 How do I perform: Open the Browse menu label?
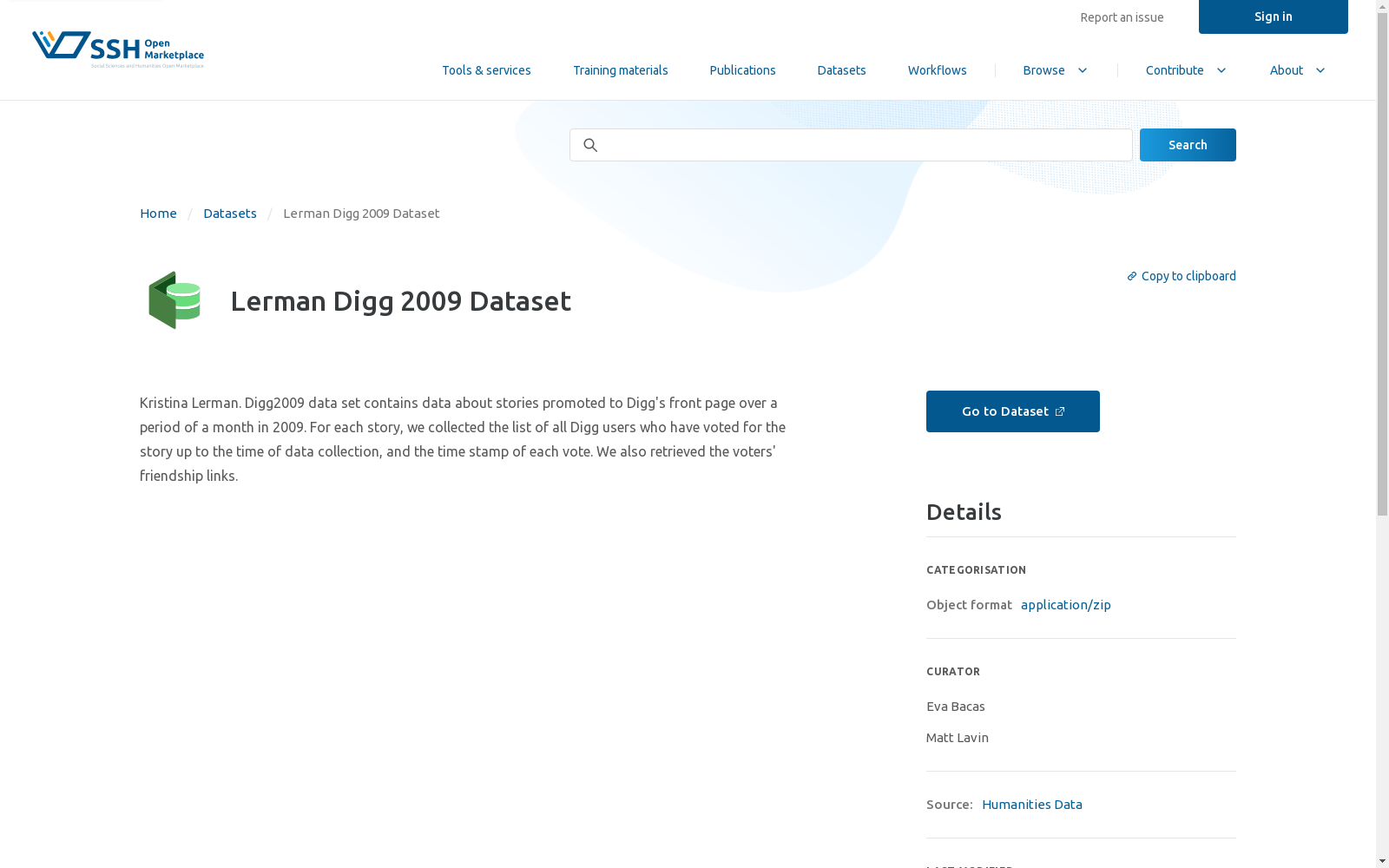(1043, 70)
